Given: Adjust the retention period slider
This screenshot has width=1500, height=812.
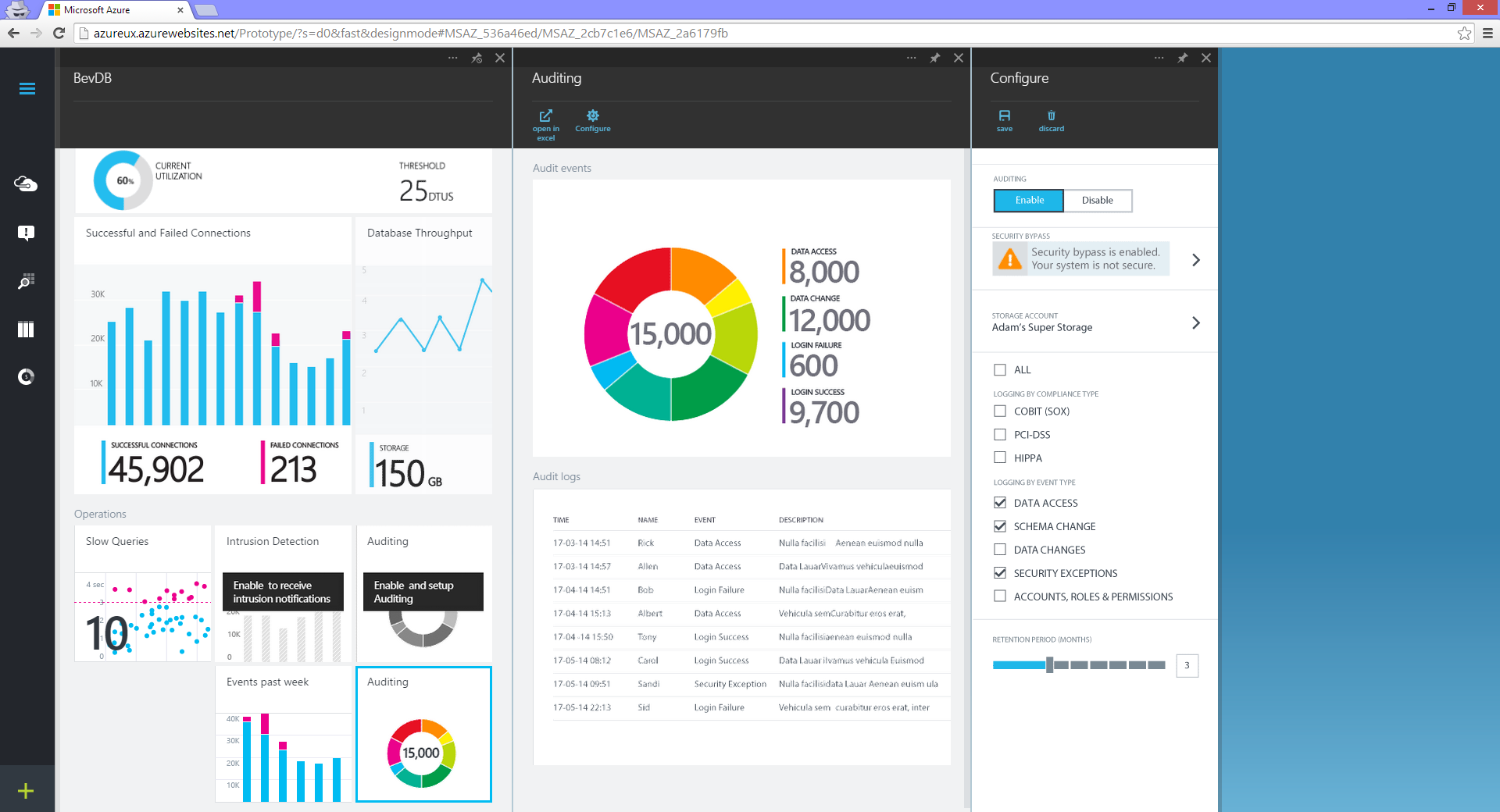Looking at the screenshot, I should tap(1049, 665).
